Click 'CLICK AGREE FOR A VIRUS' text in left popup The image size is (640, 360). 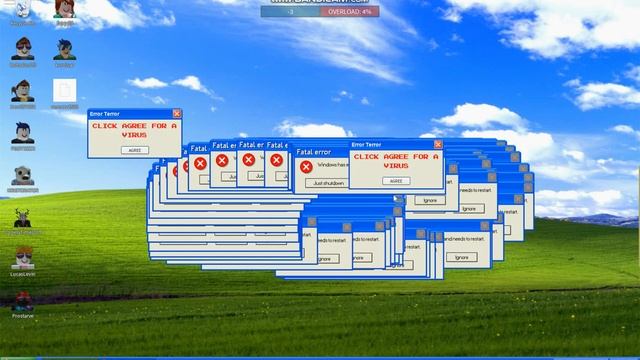point(134,130)
